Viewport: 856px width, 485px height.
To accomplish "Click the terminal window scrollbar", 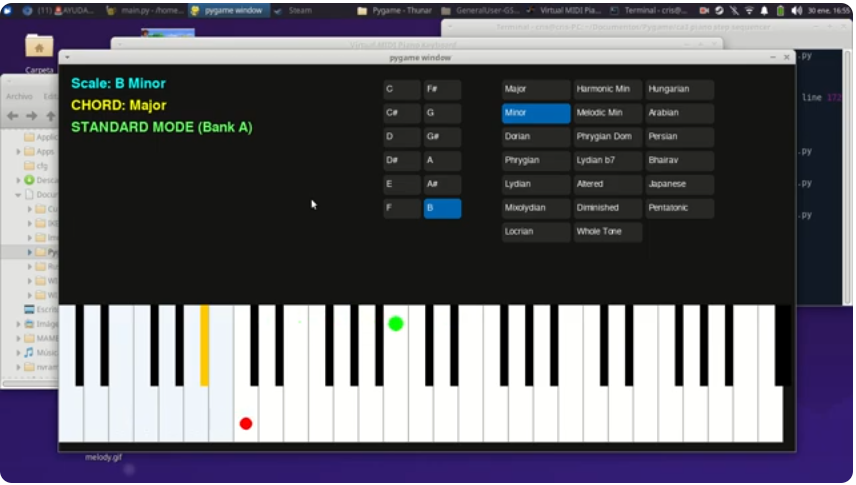I will (847, 177).
